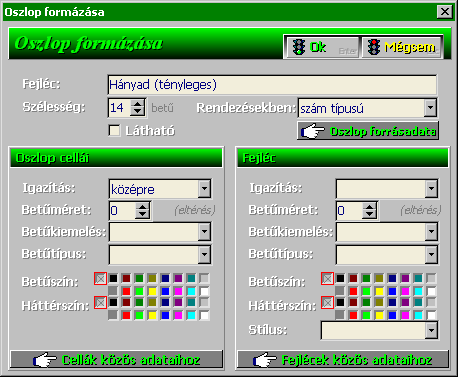Pick dark green as header background color

[x=366, y=303]
